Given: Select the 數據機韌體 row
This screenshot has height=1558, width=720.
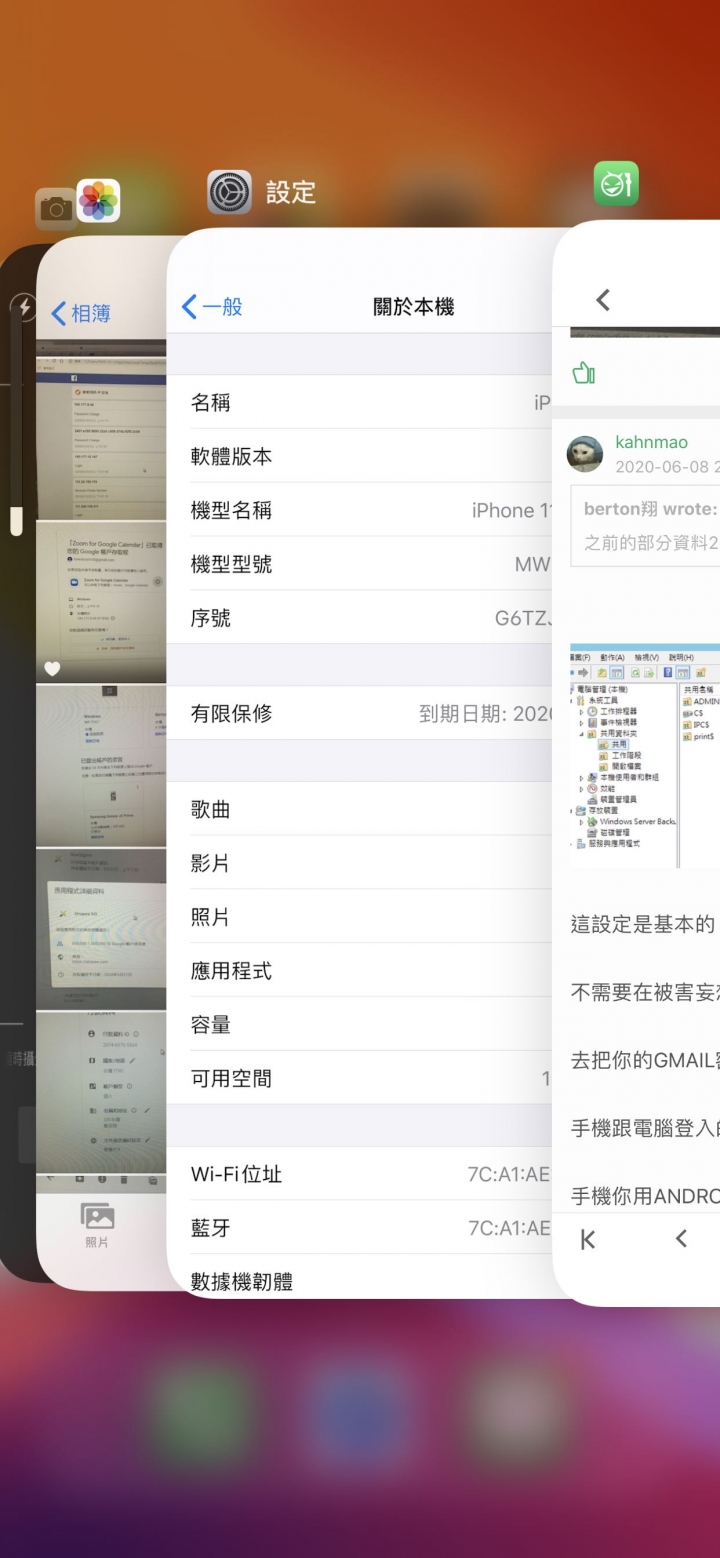Looking at the screenshot, I should click(x=360, y=1278).
